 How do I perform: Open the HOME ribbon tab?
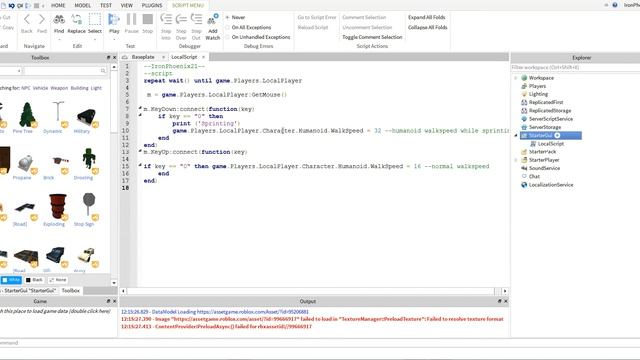(58, 5)
